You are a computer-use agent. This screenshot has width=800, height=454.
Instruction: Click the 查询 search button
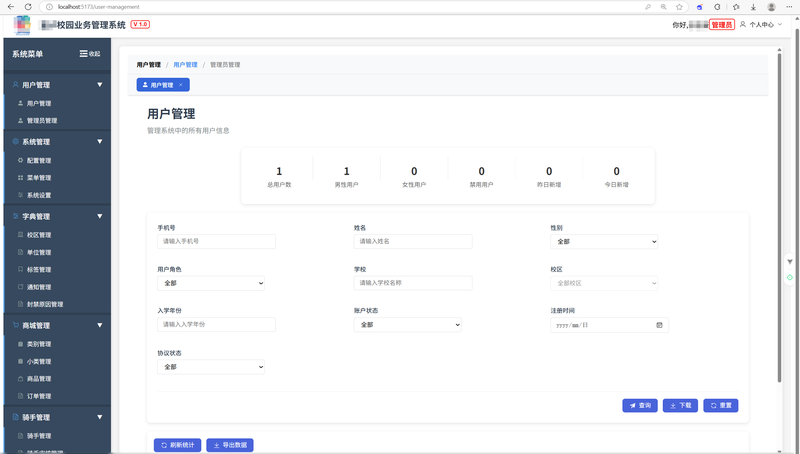pos(640,405)
